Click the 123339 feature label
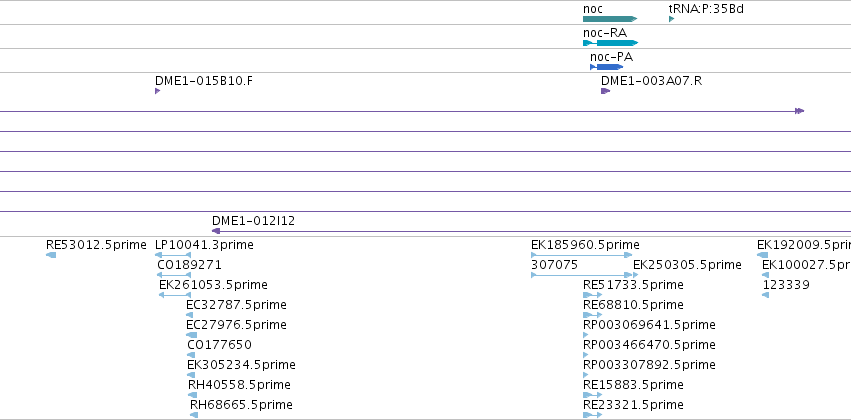 click(786, 284)
